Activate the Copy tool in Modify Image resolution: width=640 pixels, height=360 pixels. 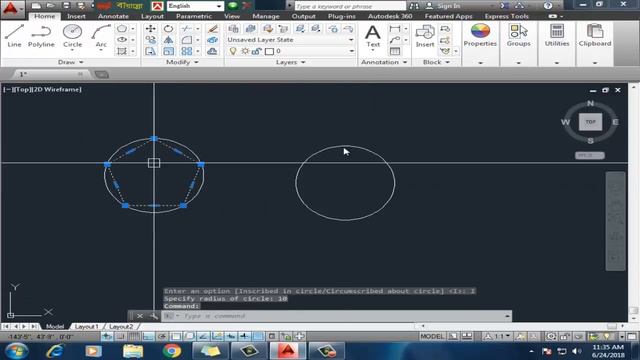151,40
